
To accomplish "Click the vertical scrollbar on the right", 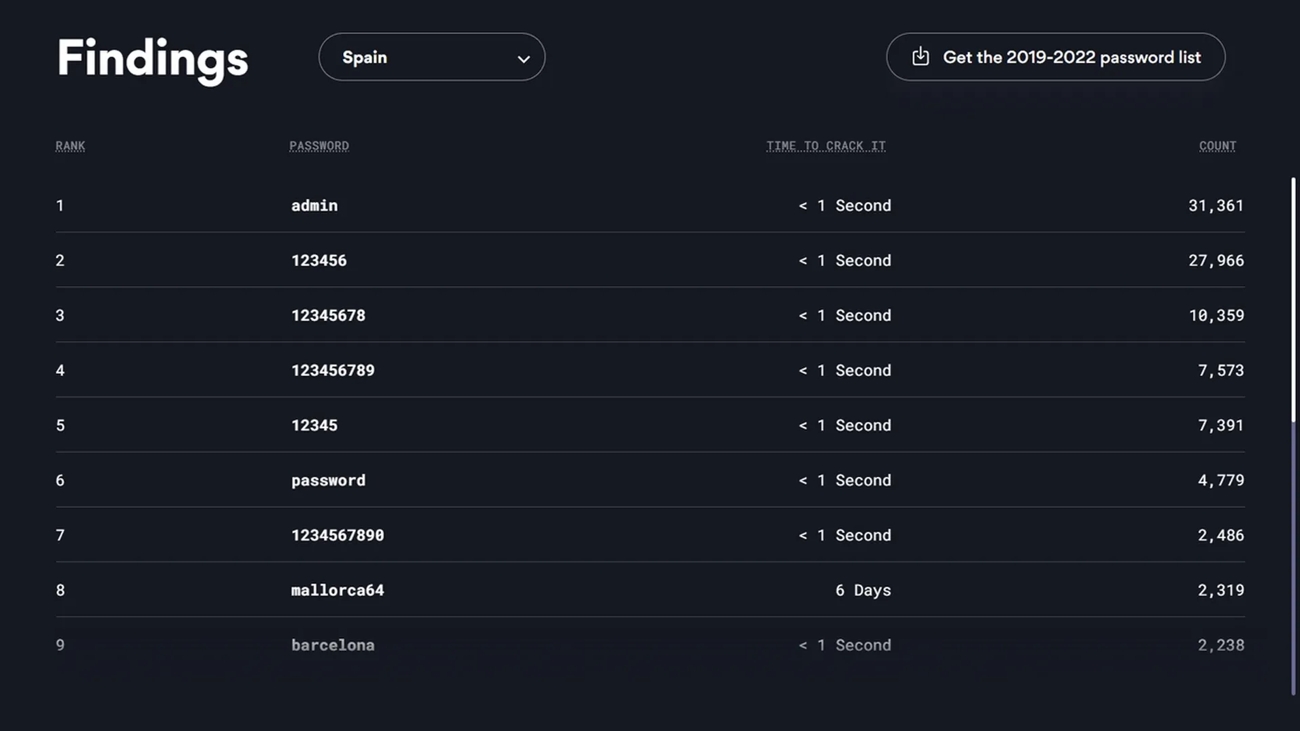I will click(x=1293, y=435).
